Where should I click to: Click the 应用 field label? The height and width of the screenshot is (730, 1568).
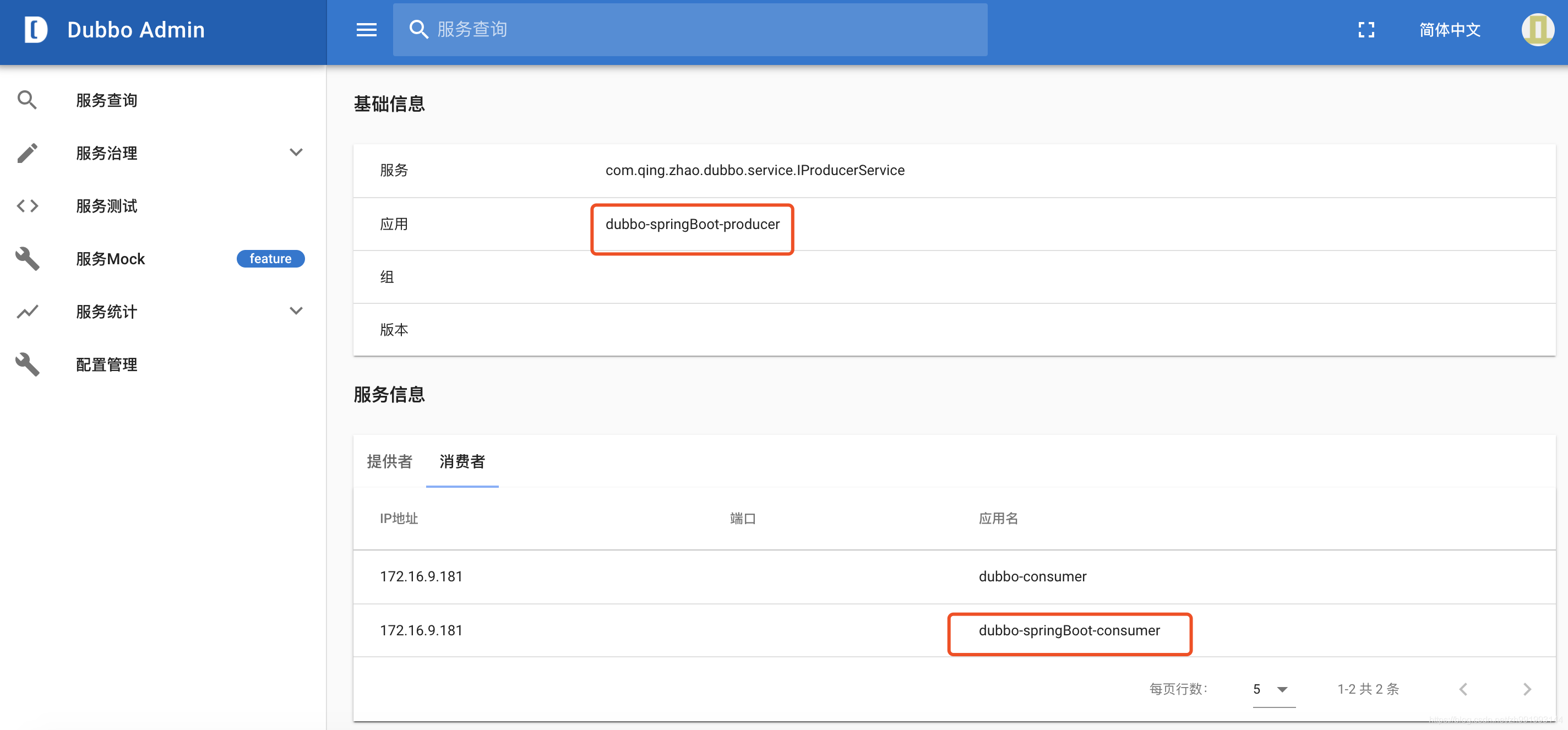(394, 224)
